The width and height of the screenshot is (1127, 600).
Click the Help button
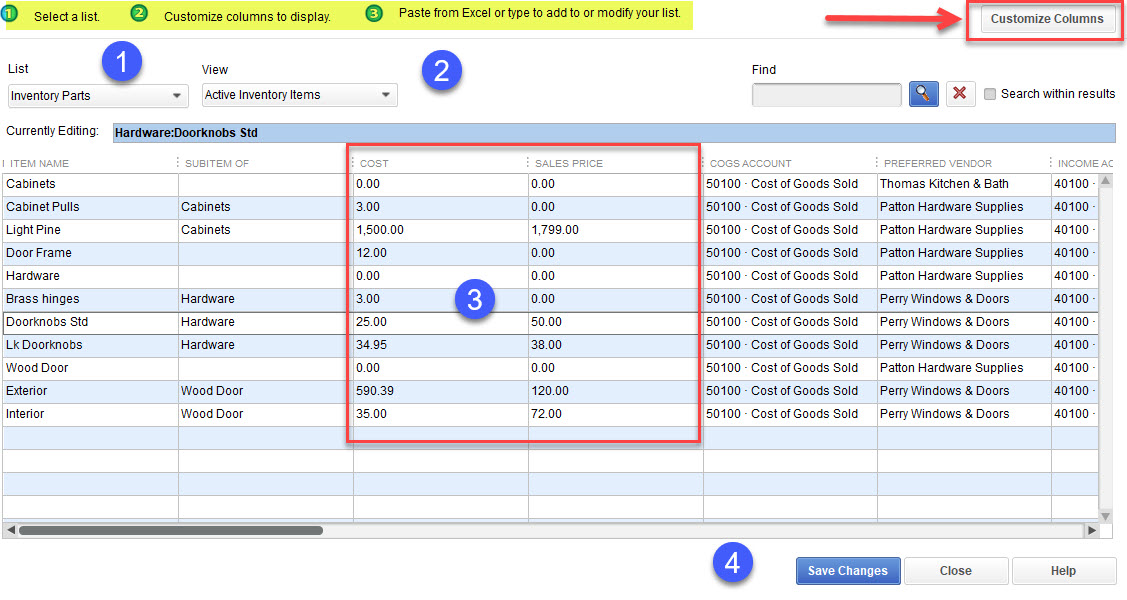click(x=1063, y=571)
